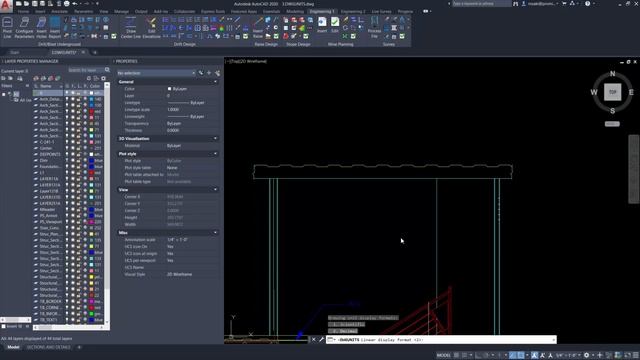The height and width of the screenshot is (360, 640).
Task: Toggle On light bulb for Arch_Deta layer
Action: tap(67, 99)
